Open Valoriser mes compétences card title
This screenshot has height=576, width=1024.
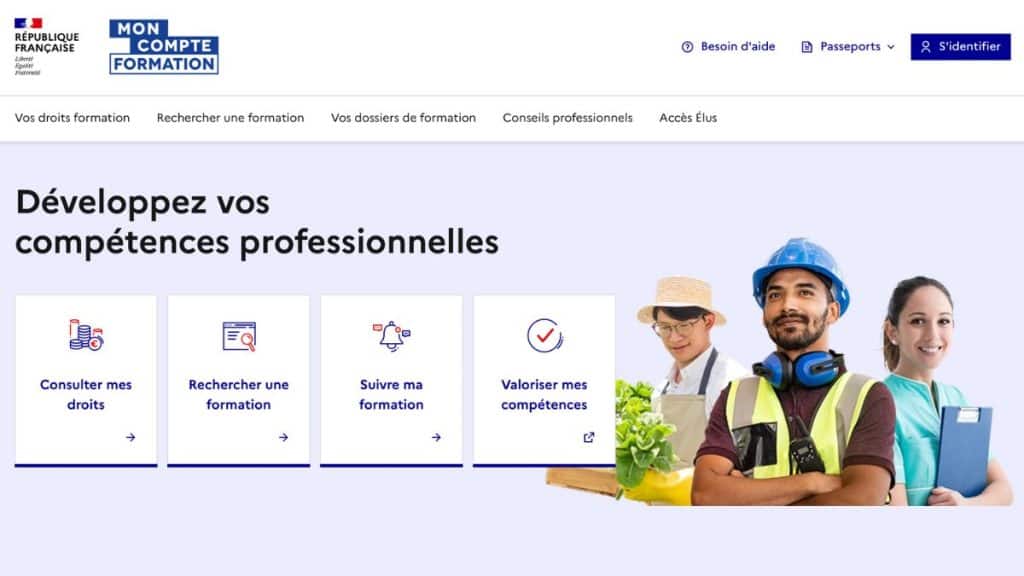tap(544, 394)
